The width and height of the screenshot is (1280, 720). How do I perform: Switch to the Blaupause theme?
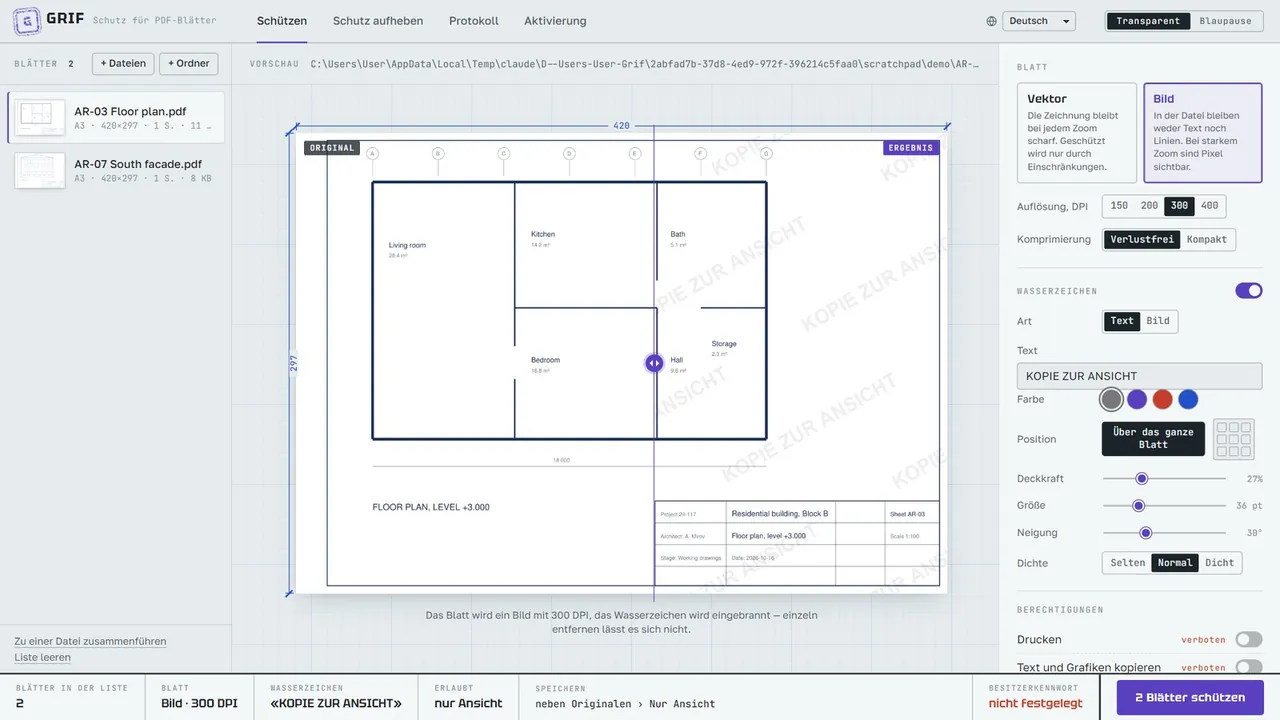(x=1225, y=21)
